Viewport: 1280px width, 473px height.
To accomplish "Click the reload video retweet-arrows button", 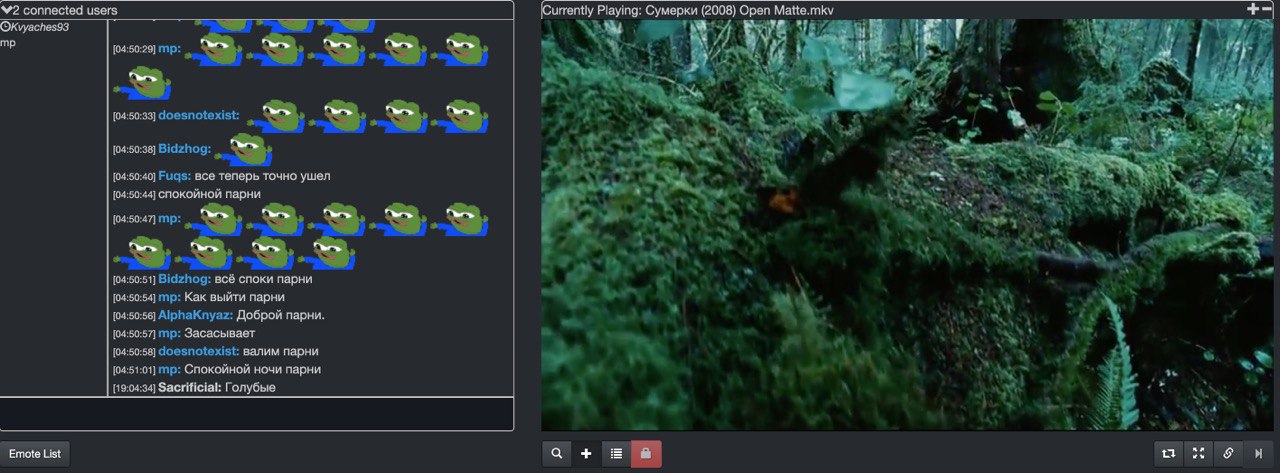I will (1168, 454).
